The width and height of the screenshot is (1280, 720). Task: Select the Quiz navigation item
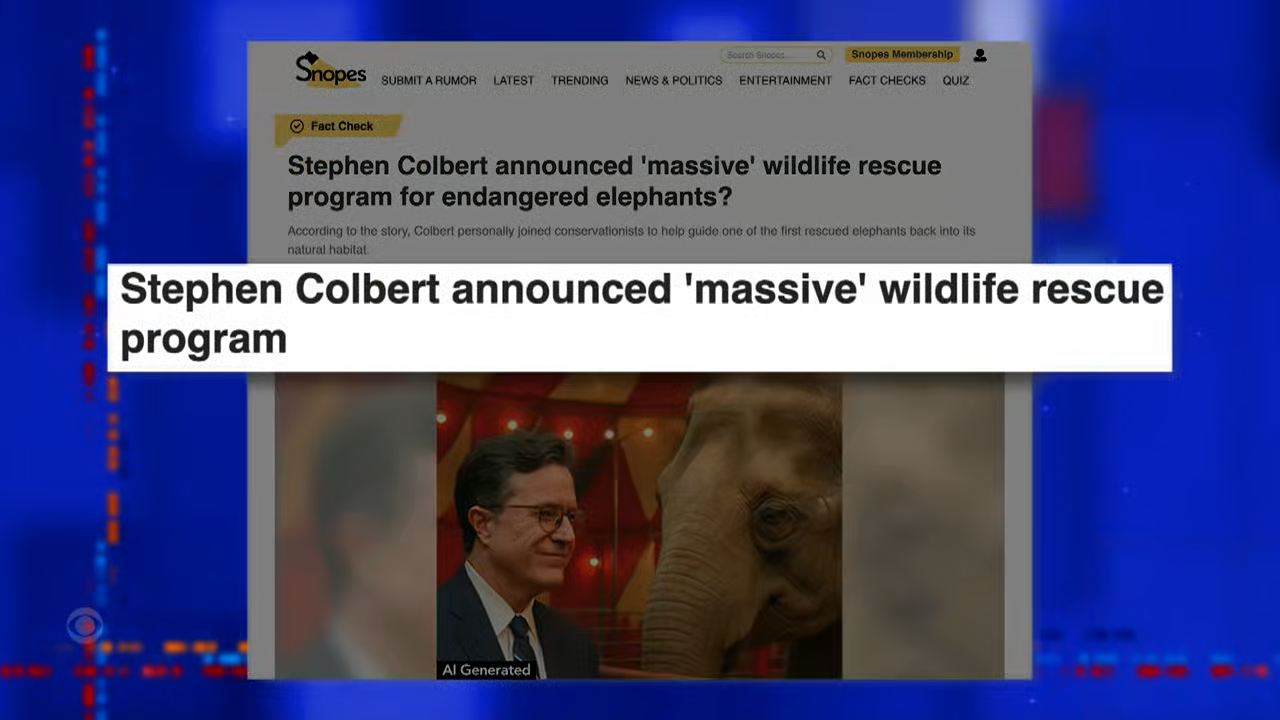955,81
